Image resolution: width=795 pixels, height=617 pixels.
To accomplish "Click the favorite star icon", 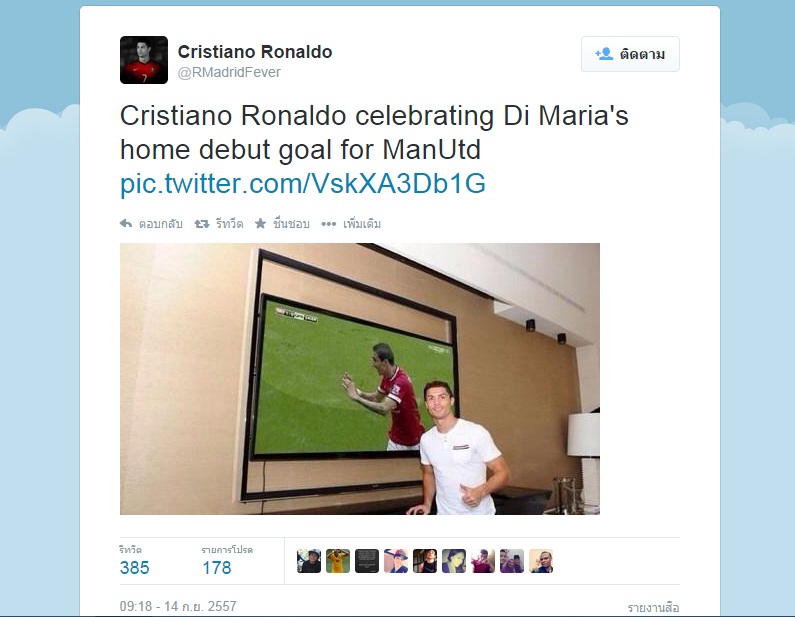I will click(x=260, y=224).
